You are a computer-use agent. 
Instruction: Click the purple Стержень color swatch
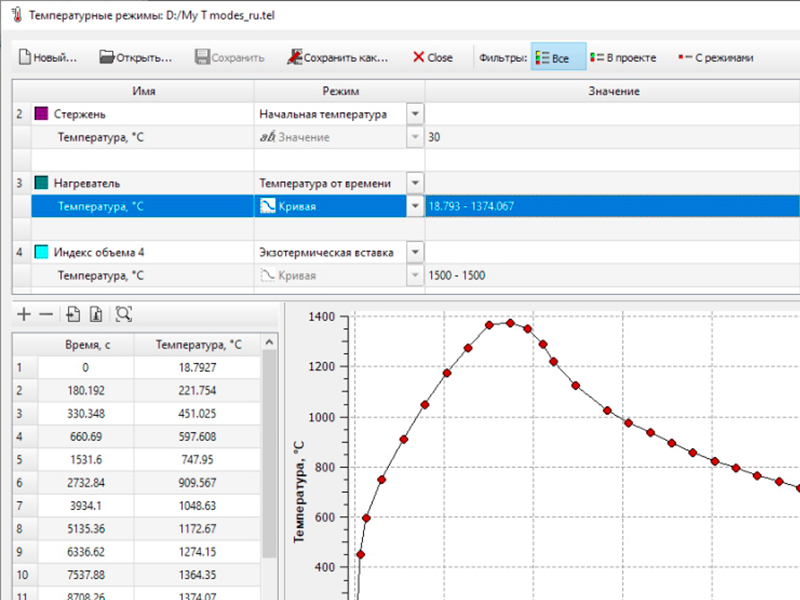(x=41, y=115)
